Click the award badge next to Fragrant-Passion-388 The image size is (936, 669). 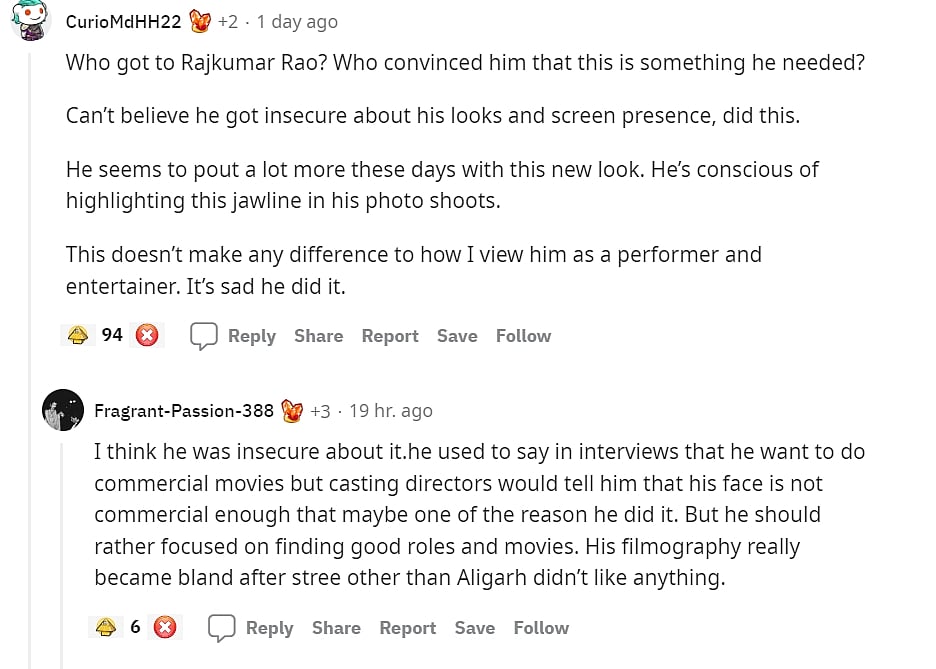(x=292, y=411)
